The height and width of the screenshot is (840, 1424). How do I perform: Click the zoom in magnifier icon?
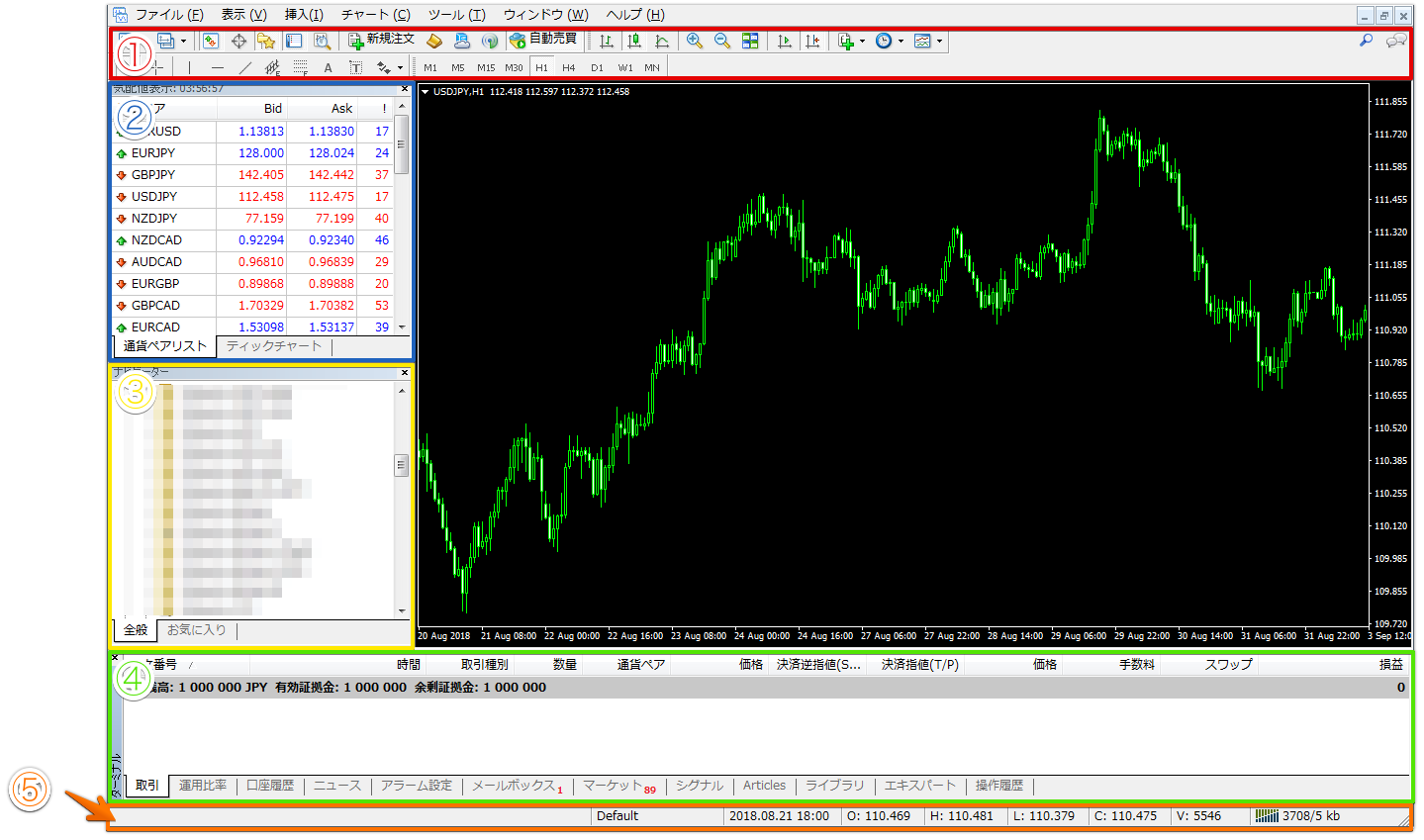[695, 41]
